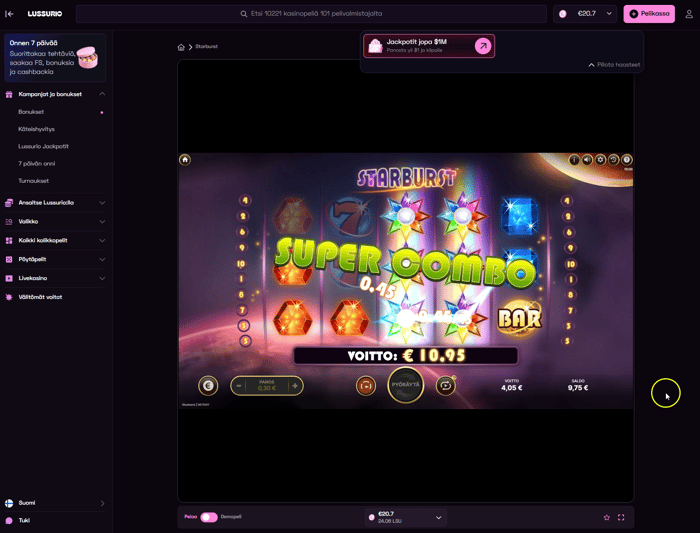Open Tuki support chat
700x533 pixels.
(24, 521)
